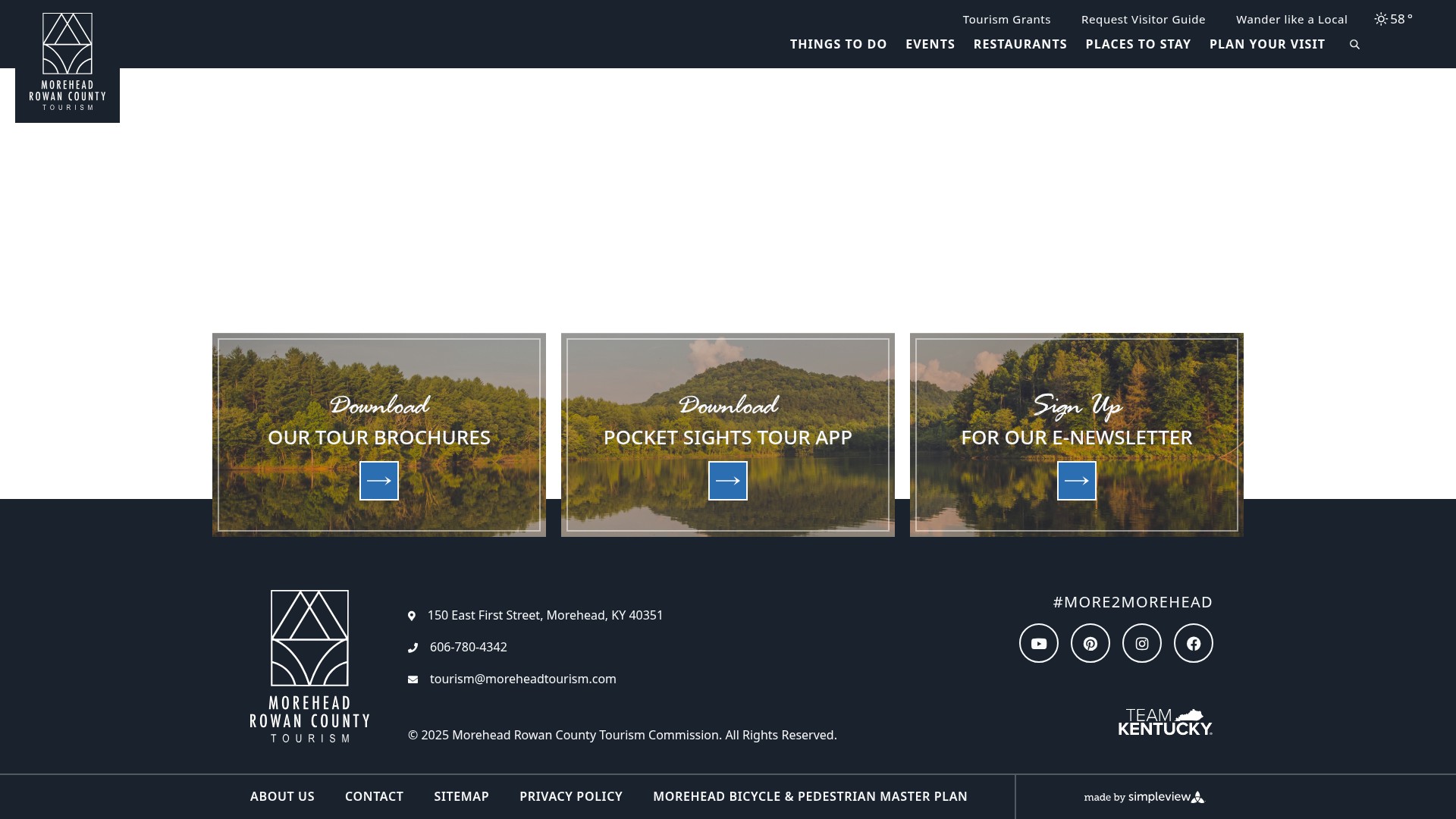Image resolution: width=1456 pixels, height=819 pixels.
Task: Open the Restaurants menu
Action: pyautogui.click(x=1020, y=44)
